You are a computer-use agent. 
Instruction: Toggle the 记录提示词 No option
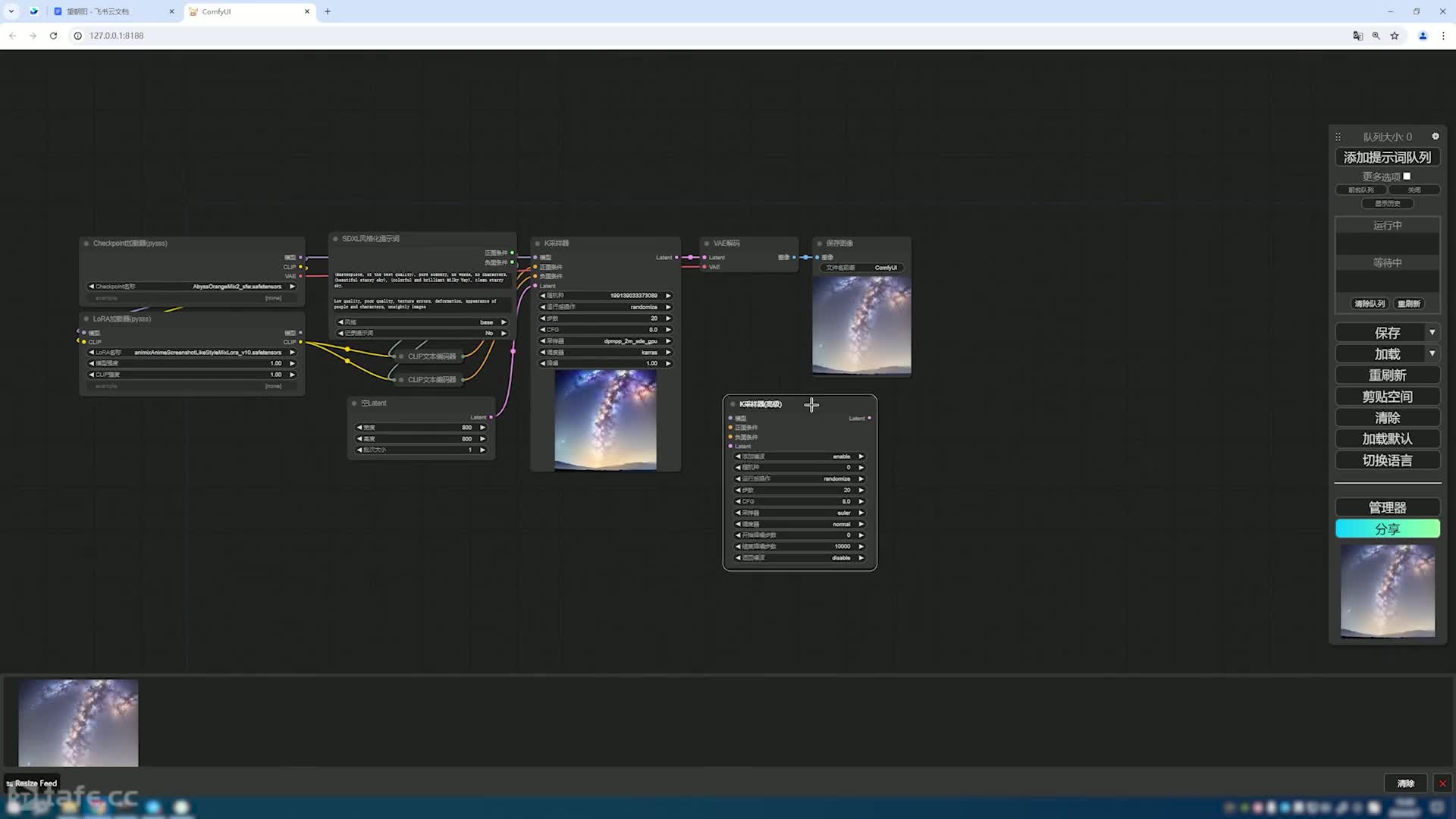[422, 333]
